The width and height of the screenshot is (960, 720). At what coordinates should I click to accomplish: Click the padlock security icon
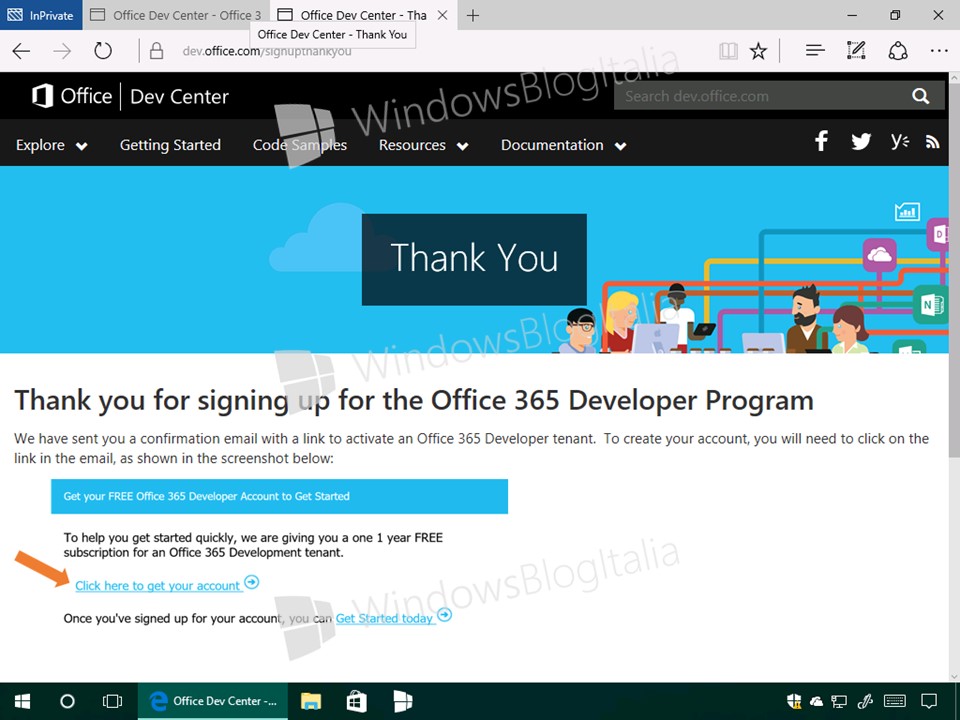(x=156, y=51)
